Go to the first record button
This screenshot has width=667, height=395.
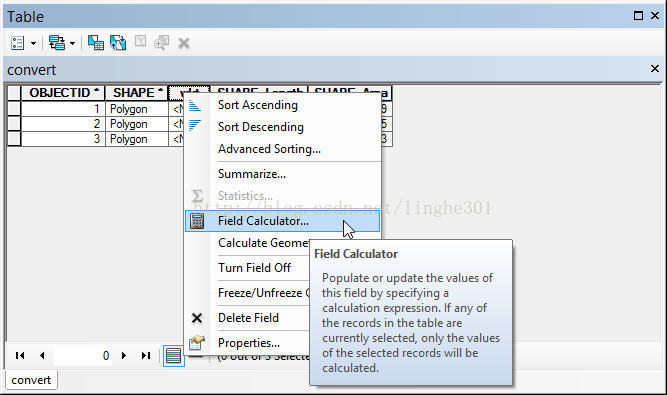click(x=20, y=355)
